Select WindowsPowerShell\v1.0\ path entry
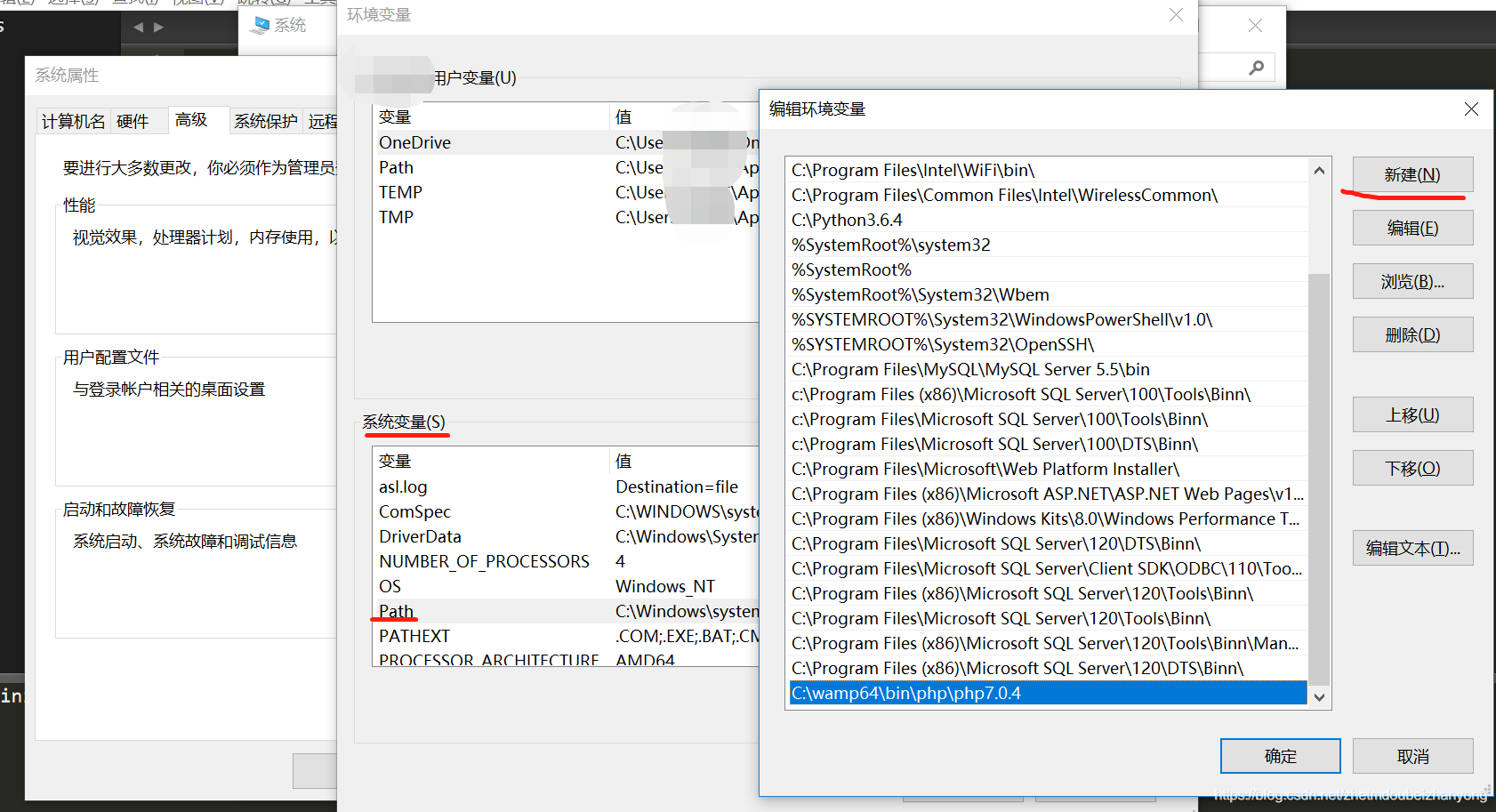1496x812 pixels. (x=1048, y=319)
